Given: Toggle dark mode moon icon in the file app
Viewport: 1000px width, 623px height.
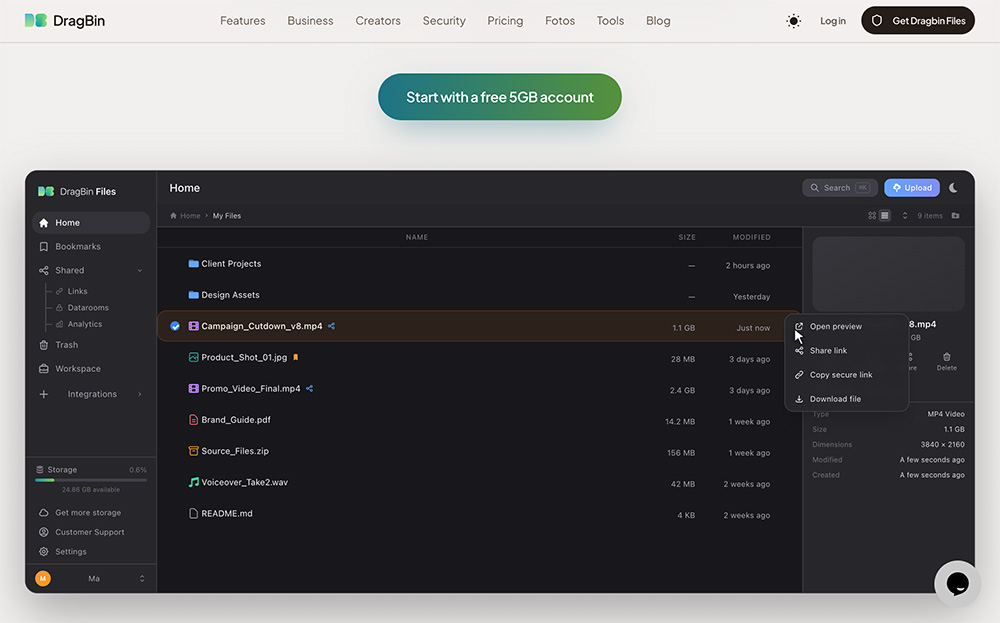Looking at the screenshot, I should tap(953, 187).
